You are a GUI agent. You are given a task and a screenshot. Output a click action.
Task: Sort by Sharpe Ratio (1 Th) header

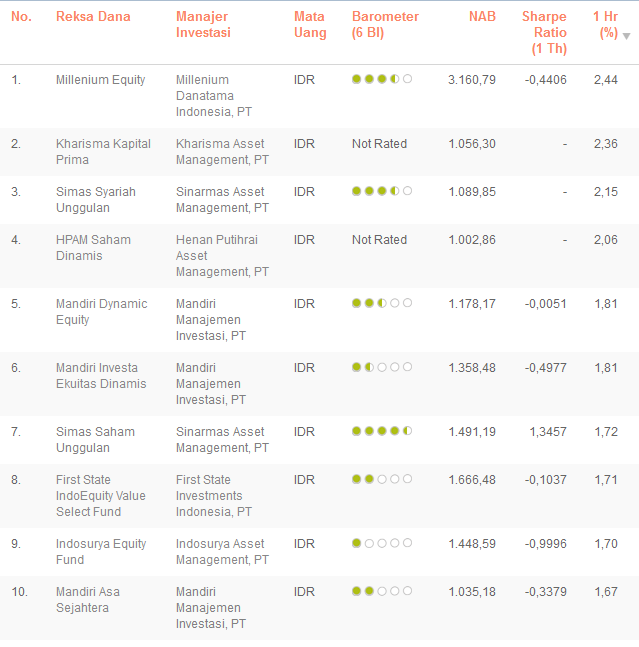pos(544,32)
